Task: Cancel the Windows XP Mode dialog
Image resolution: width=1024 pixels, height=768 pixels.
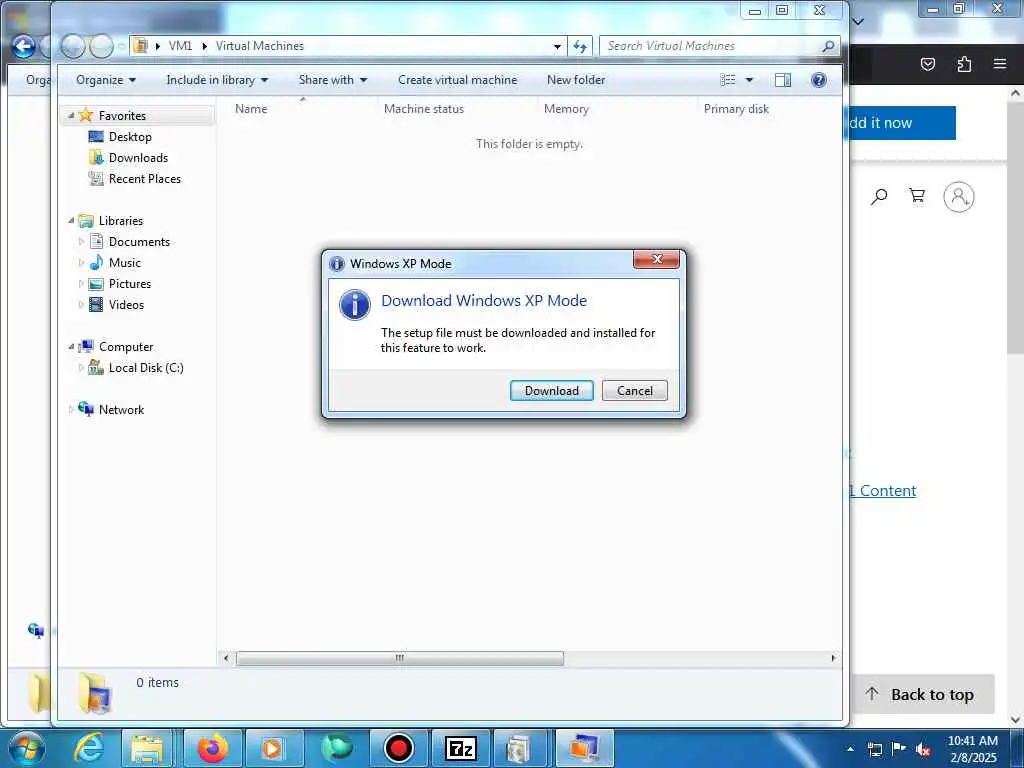Action: (x=634, y=391)
